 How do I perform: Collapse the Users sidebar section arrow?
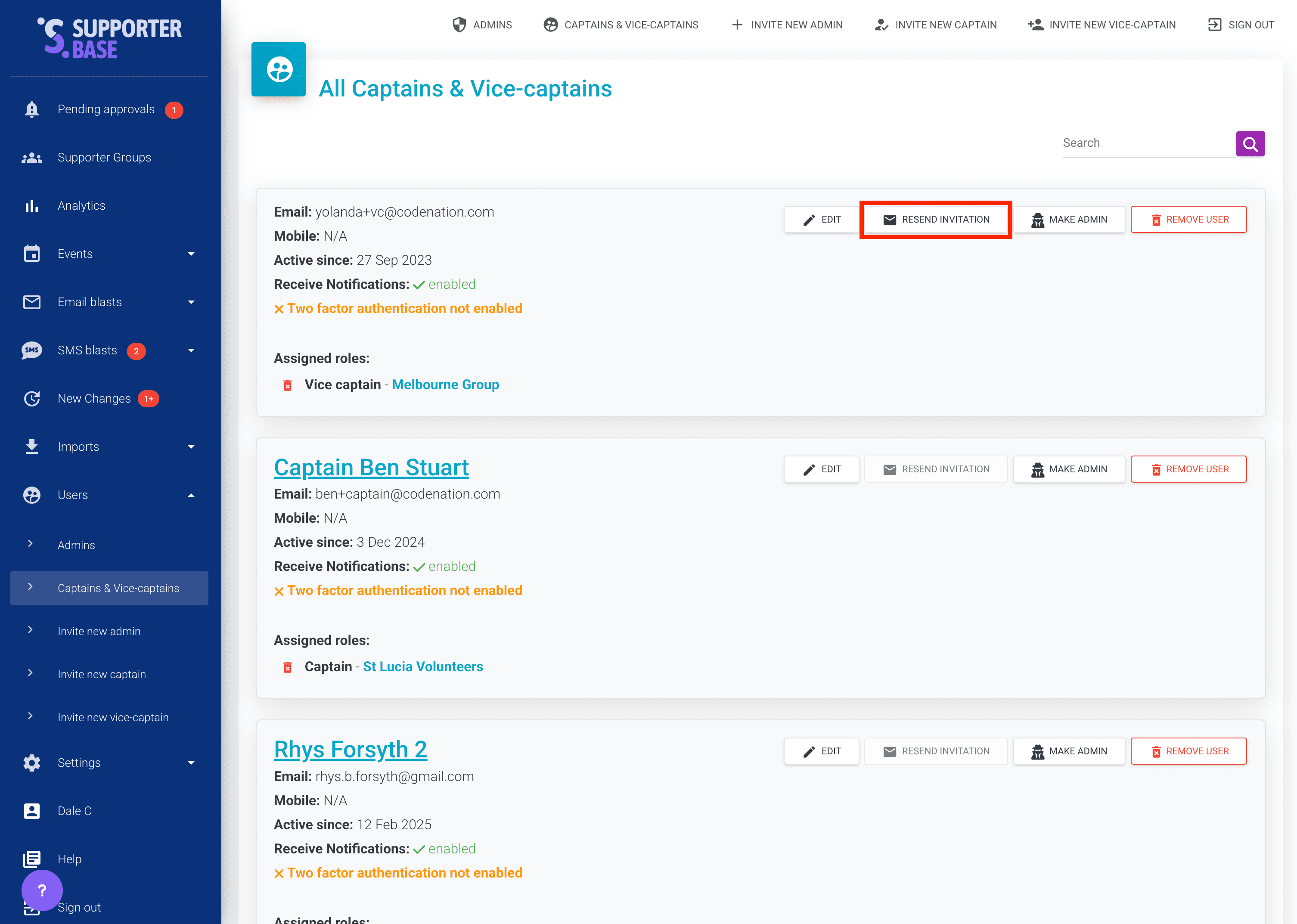point(191,495)
